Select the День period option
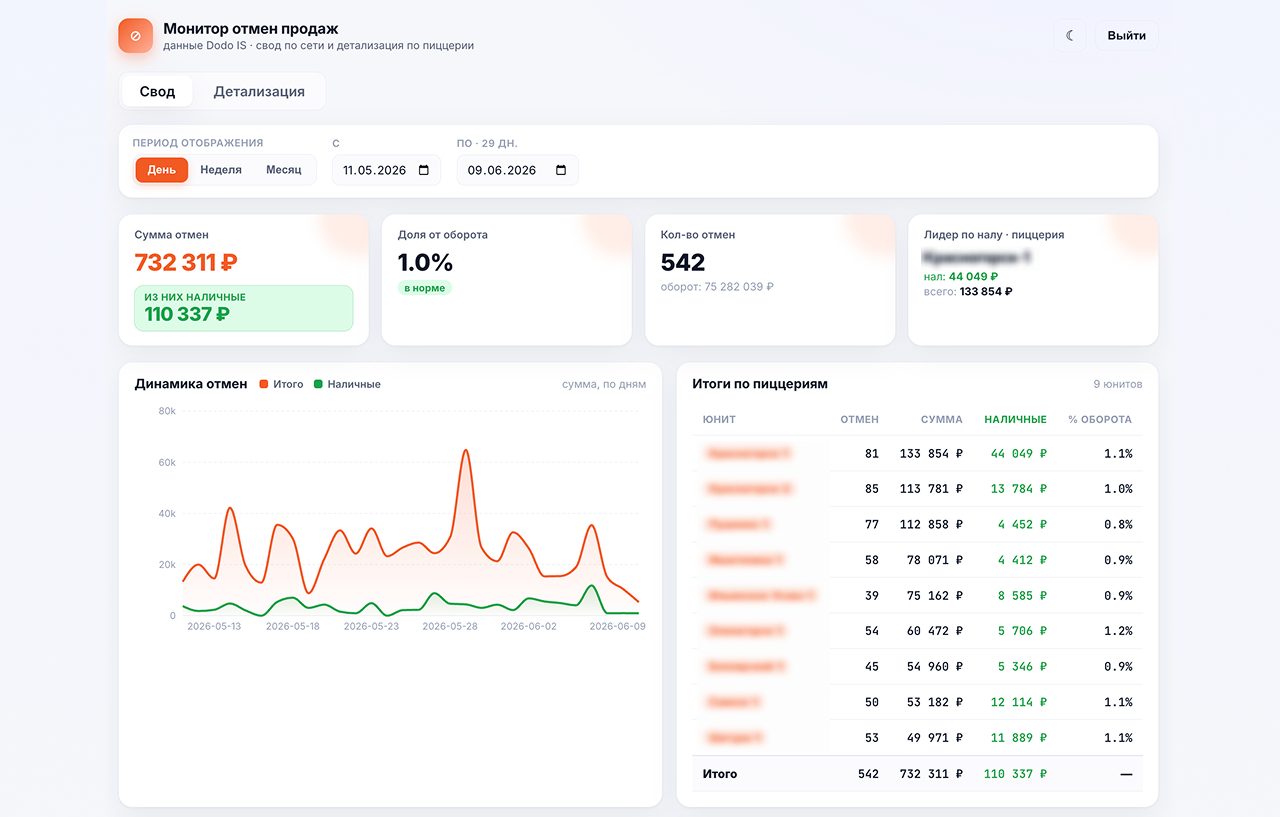Image resolution: width=1280 pixels, height=817 pixels. [x=162, y=170]
